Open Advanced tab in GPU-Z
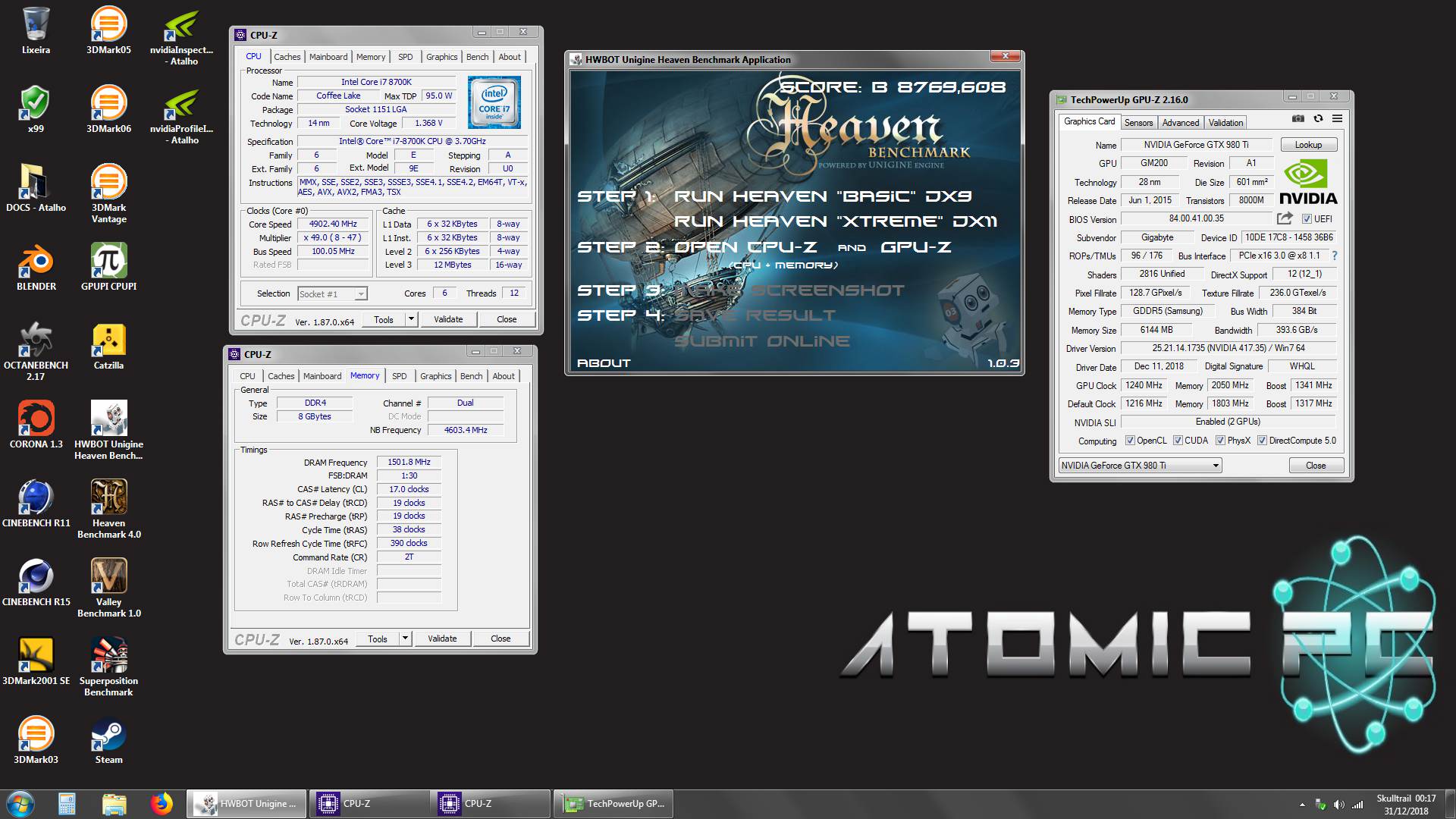1456x819 pixels. [1181, 122]
